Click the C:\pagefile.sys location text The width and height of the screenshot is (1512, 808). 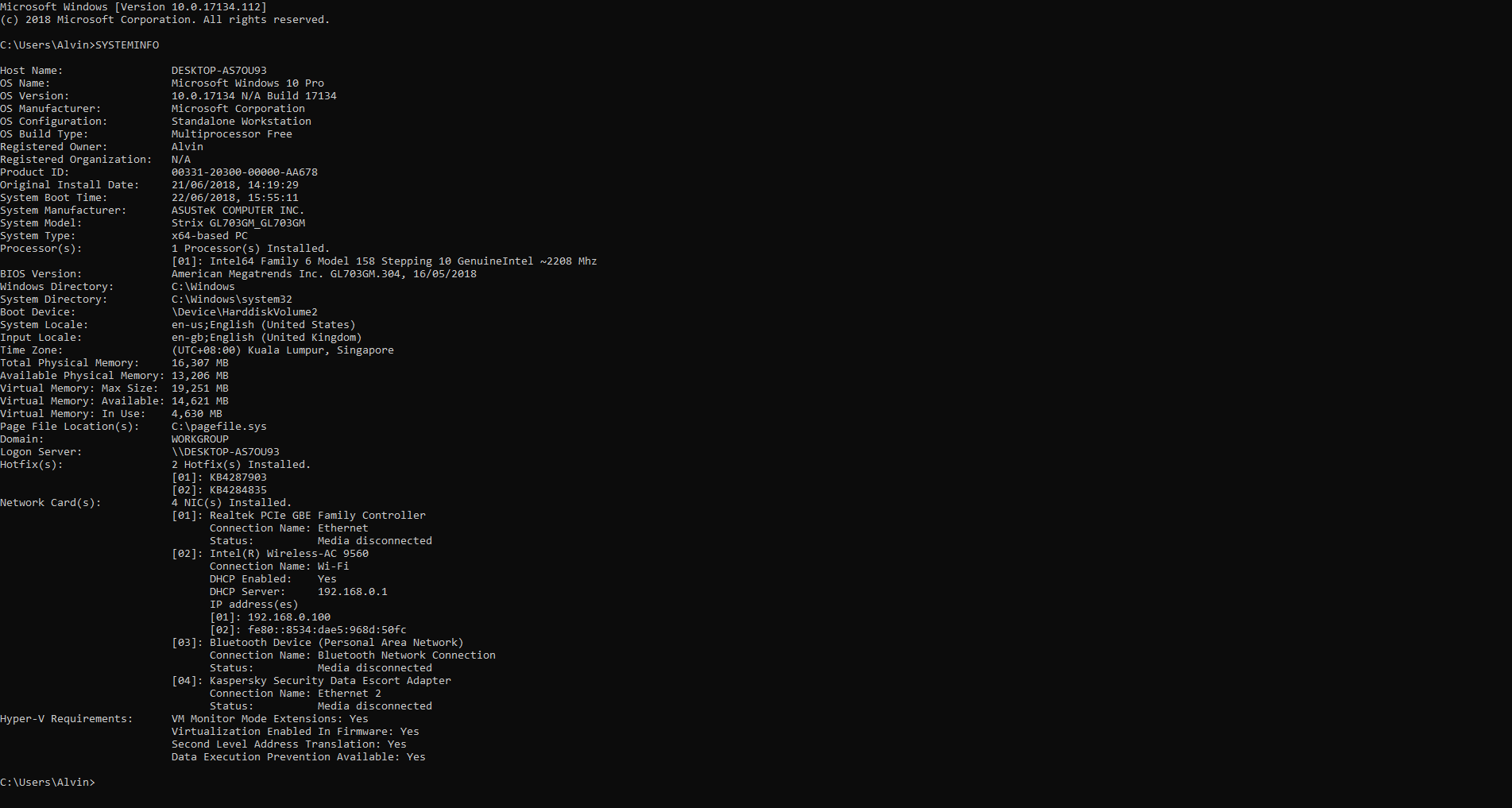click(x=219, y=427)
